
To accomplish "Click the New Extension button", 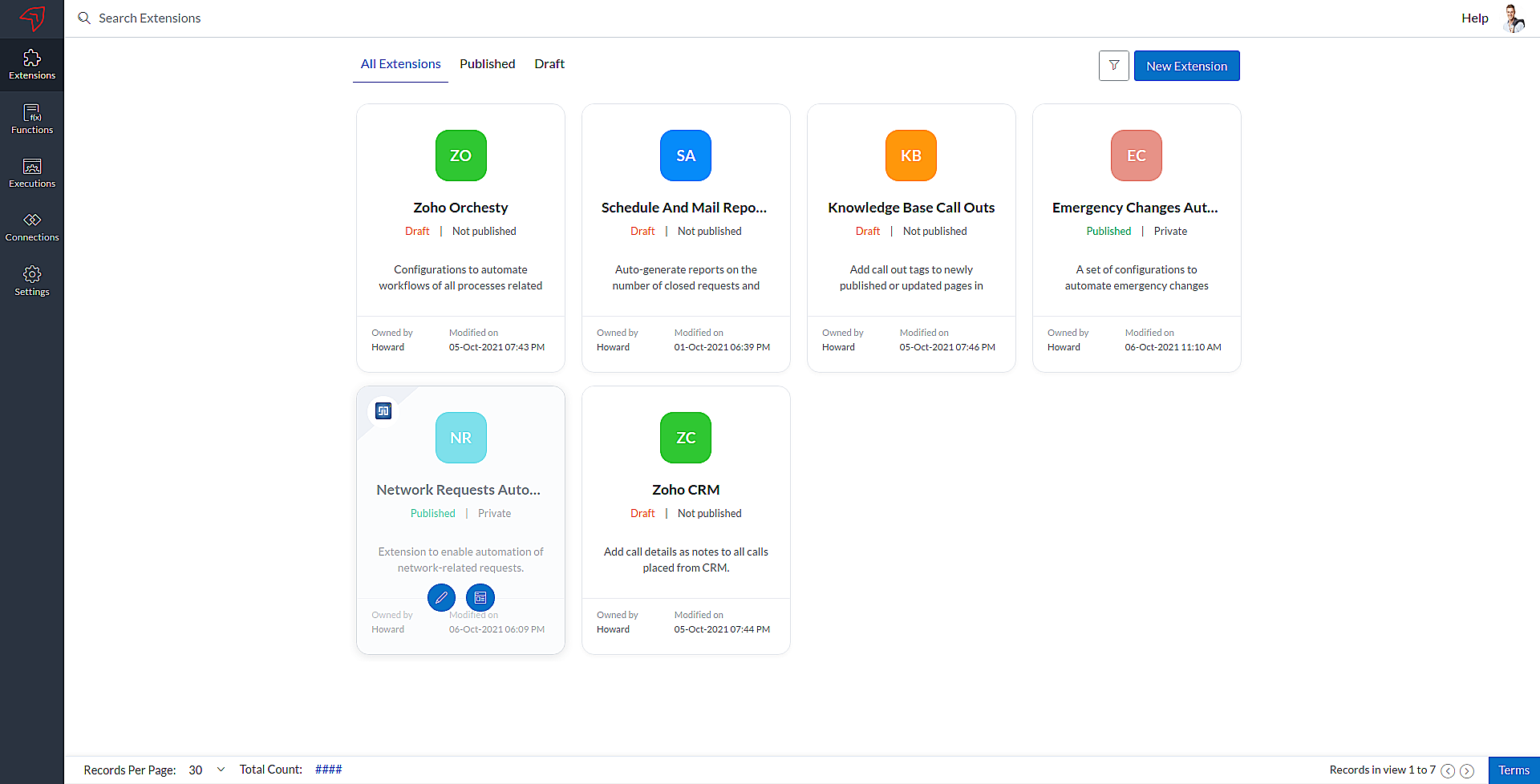I will pyautogui.click(x=1187, y=66).
